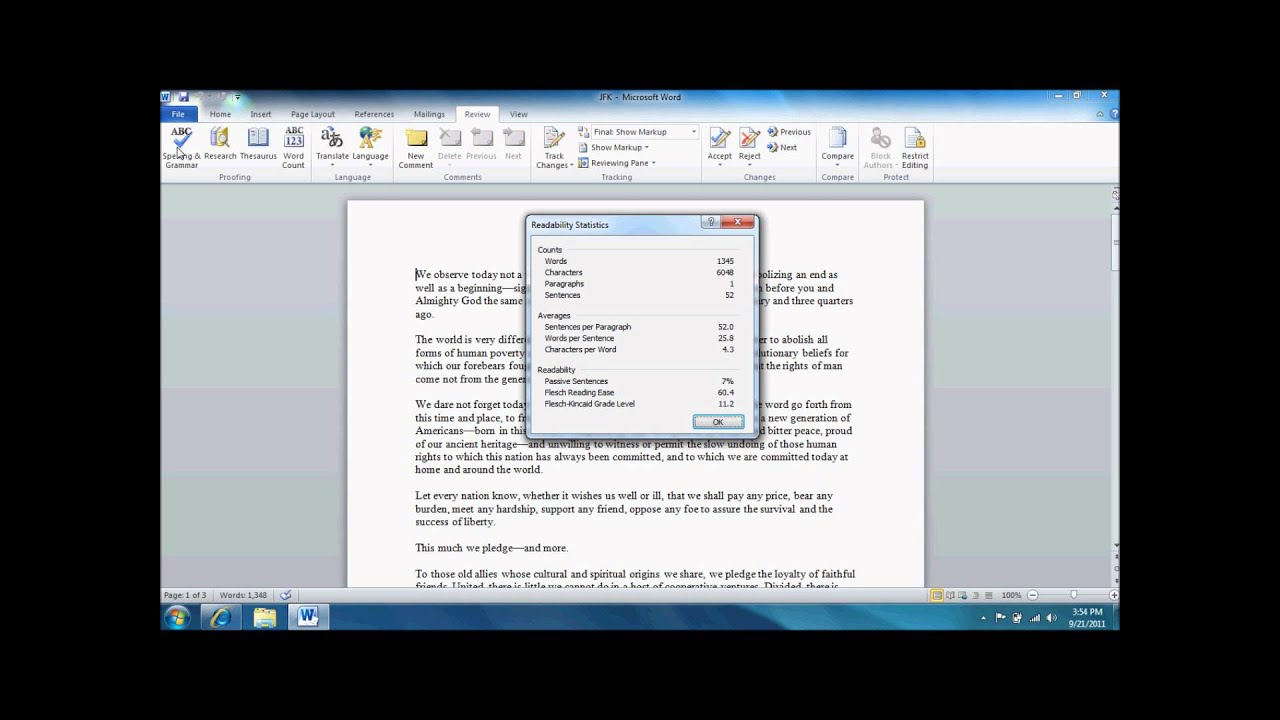Viewport: 1280px width, 720px height.
Task: Click the Language globe icon
Action: point(370,137)
